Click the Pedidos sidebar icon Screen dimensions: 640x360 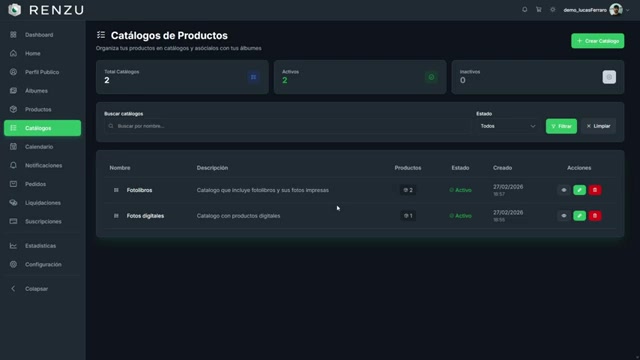click(13, 184)
